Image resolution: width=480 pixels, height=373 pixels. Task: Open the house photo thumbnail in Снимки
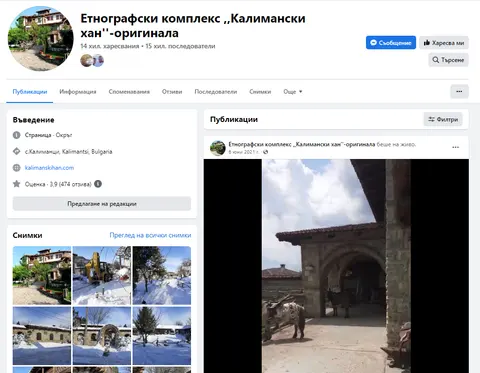[x=42, y=275]
